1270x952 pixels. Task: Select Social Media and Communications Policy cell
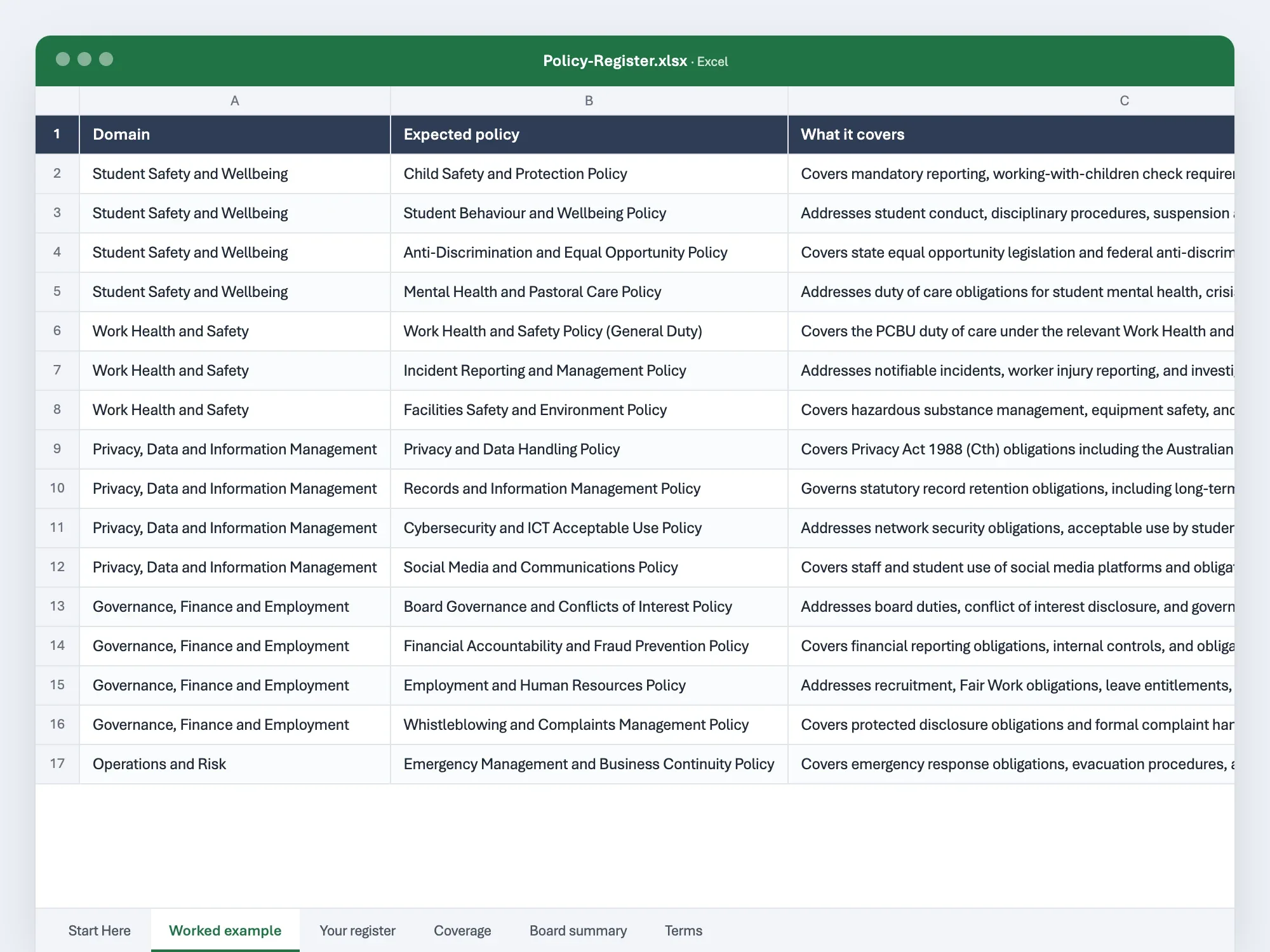point(589,567)
